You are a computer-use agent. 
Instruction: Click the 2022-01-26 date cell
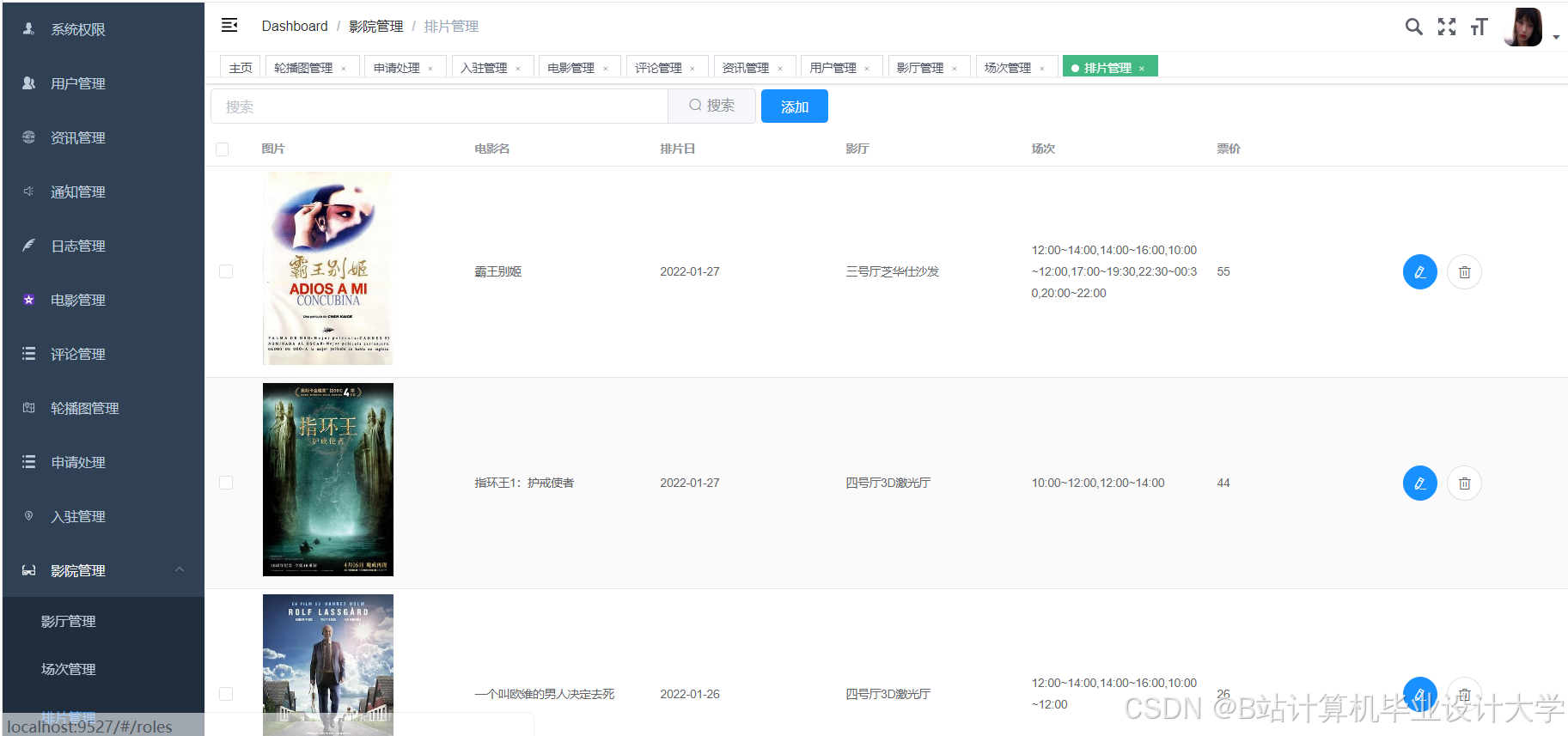click(x=690, y=694)
